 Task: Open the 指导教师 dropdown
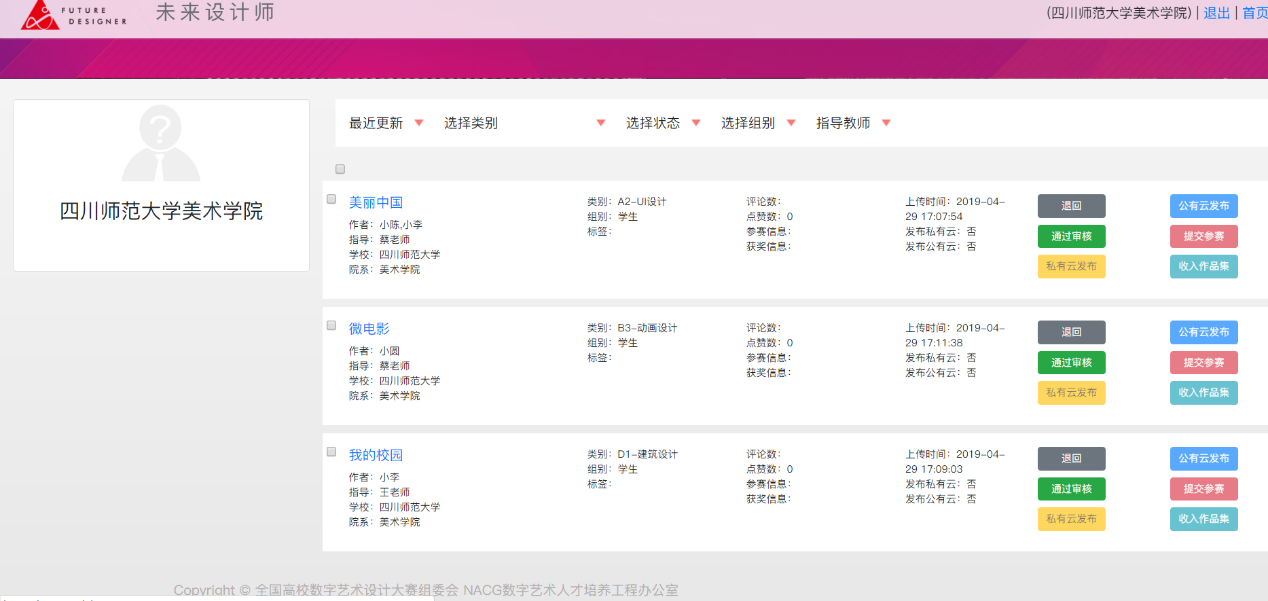point(853,123)
